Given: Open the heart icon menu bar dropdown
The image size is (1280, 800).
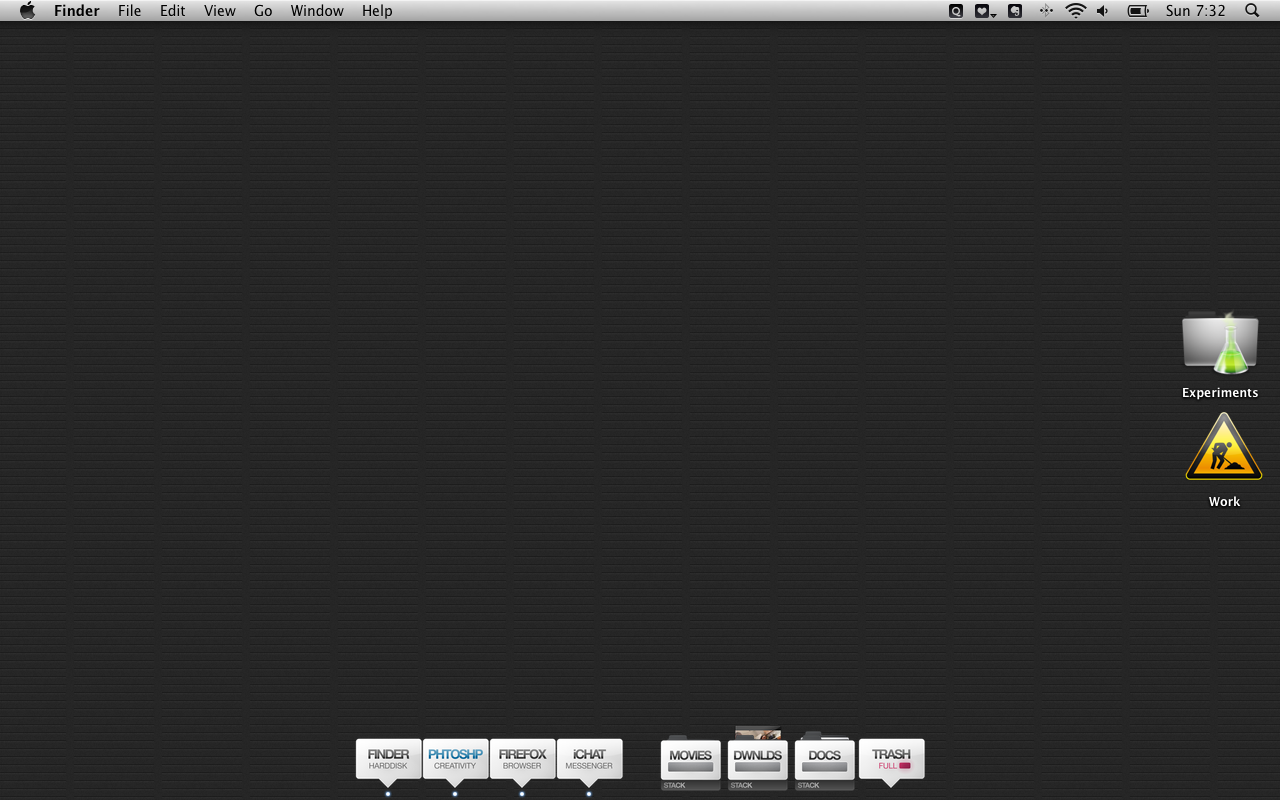Looking at the screenshot, I should click(986, 11).
